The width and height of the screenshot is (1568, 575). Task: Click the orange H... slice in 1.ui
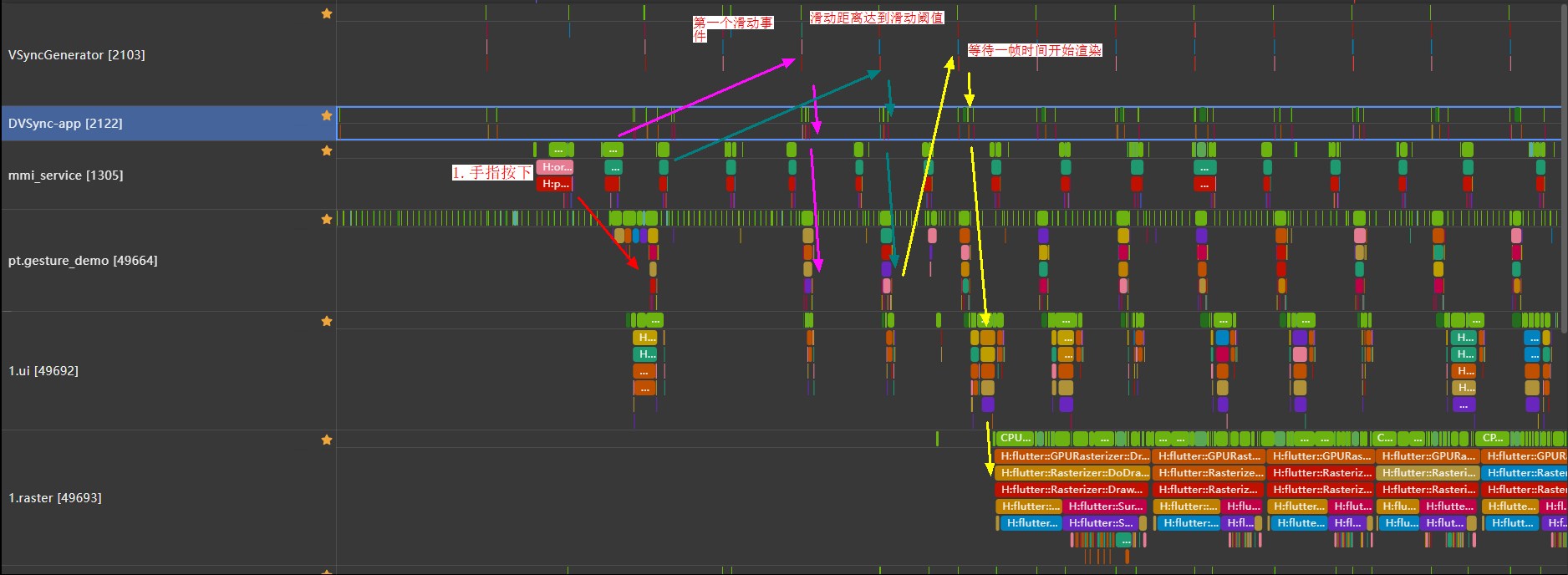[1464, 371]
